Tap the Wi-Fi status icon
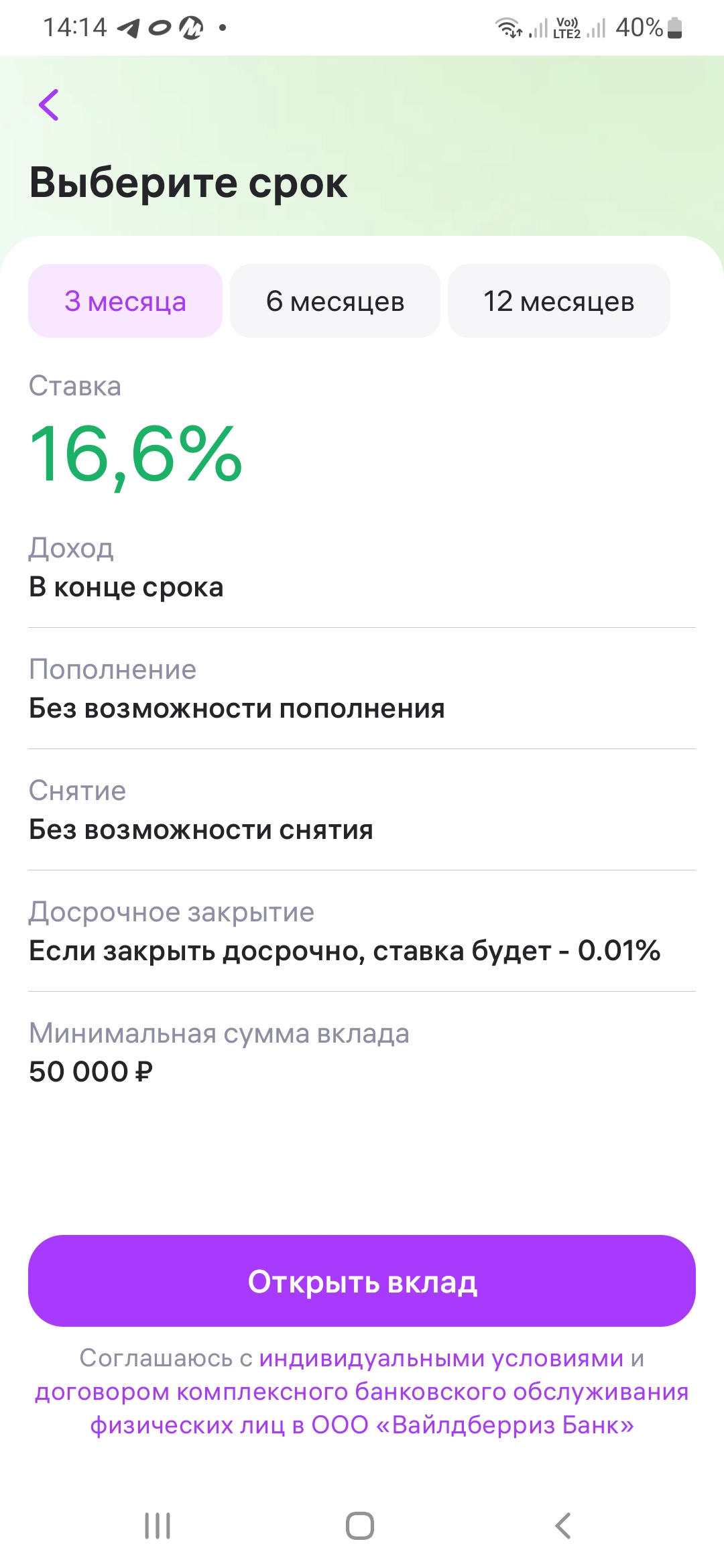724x1568 pixels. (508, 28)
